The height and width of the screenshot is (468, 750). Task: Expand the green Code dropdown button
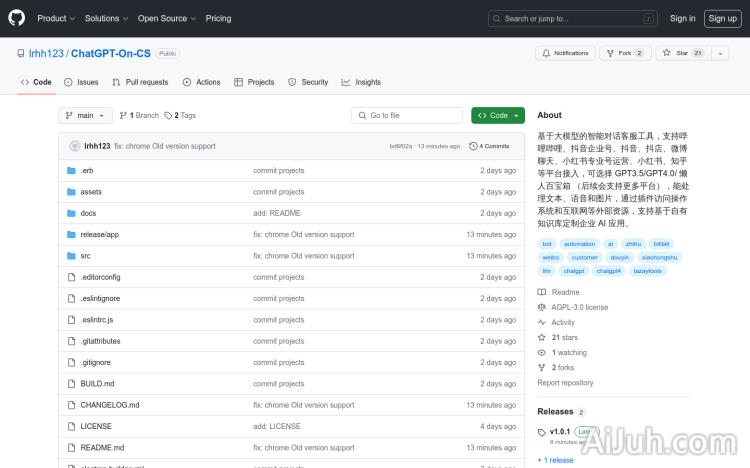coord(497,115)
